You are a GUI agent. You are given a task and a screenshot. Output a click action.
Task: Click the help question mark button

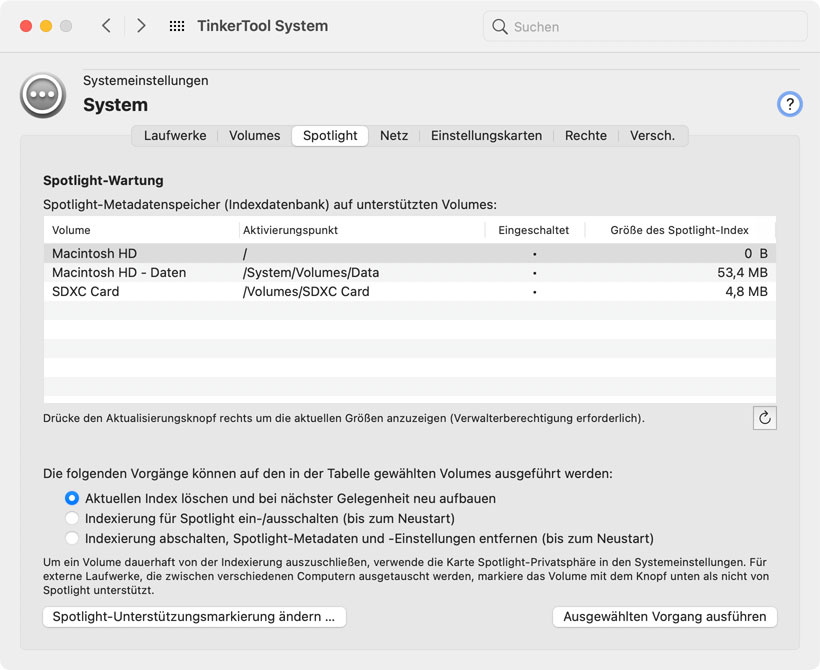789,104
